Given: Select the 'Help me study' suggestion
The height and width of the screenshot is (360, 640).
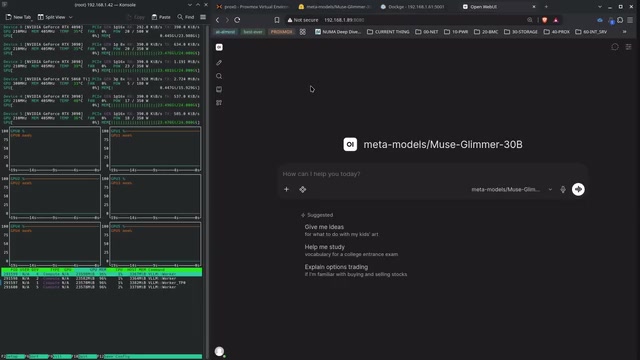Looking at the screenshot, I should (x=351, y=250).
